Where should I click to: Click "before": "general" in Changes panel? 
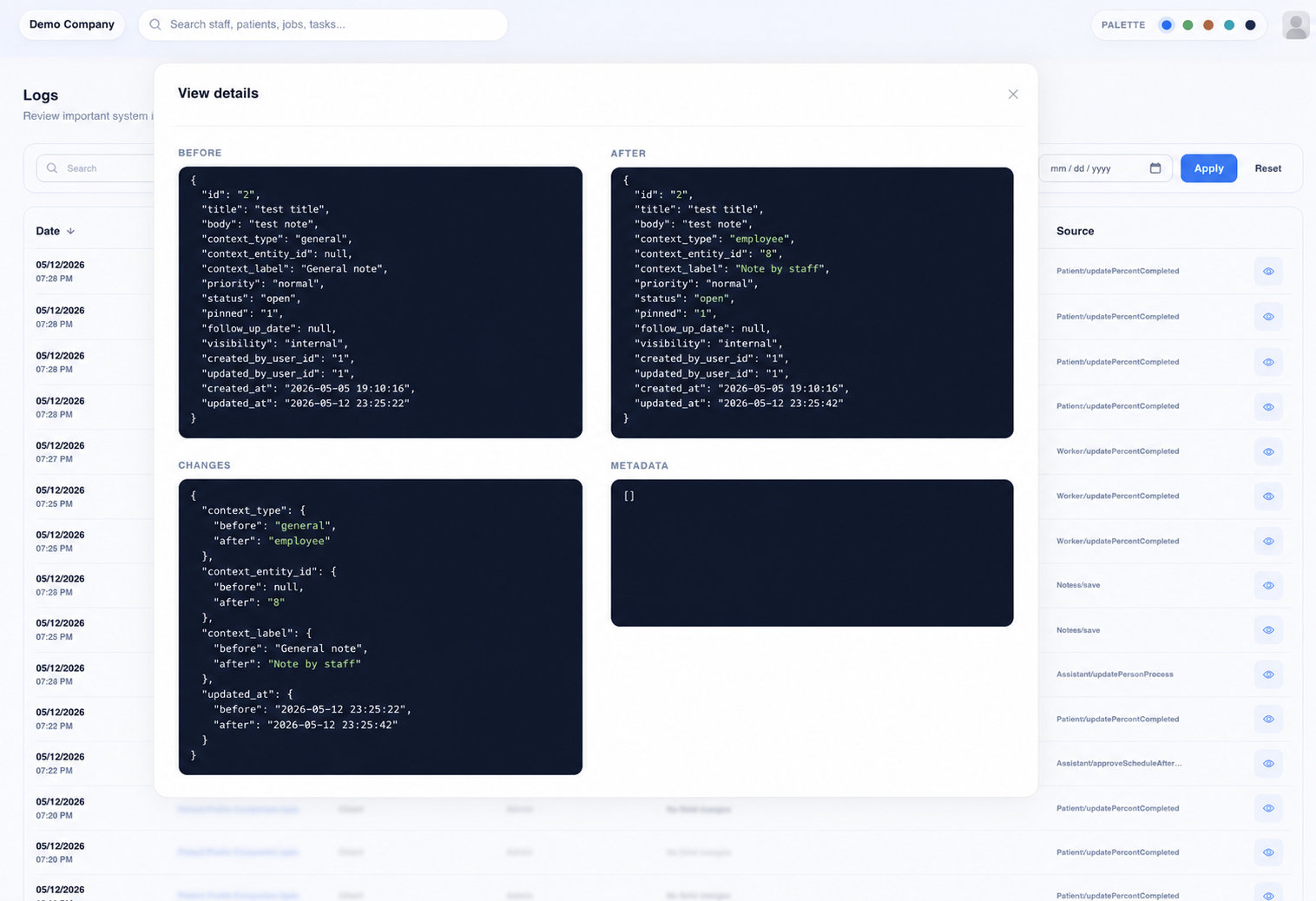click(274, 526)
